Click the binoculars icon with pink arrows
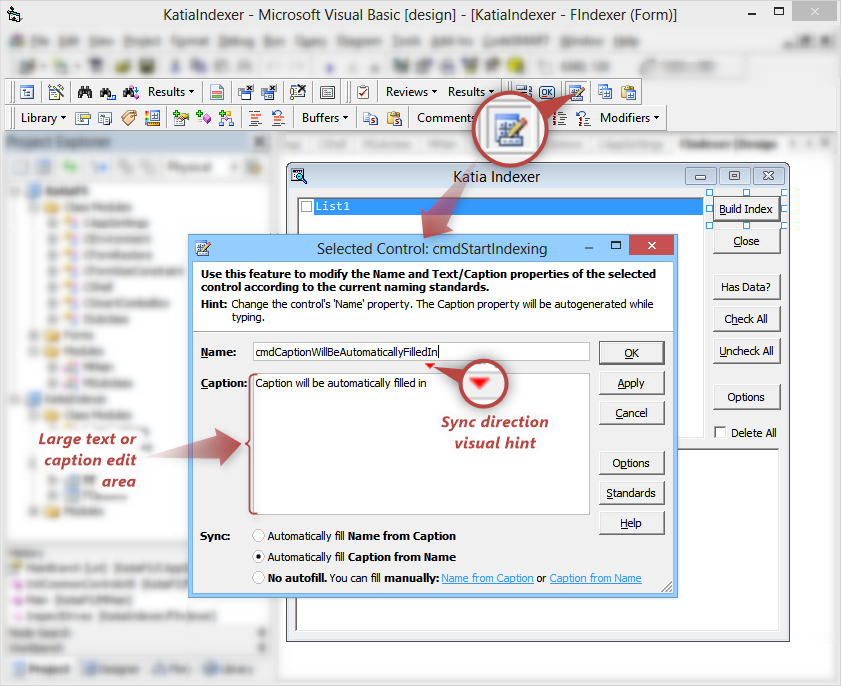Viewport: 841px width, 686px height. pyautogui.click(x=131, y=92)
